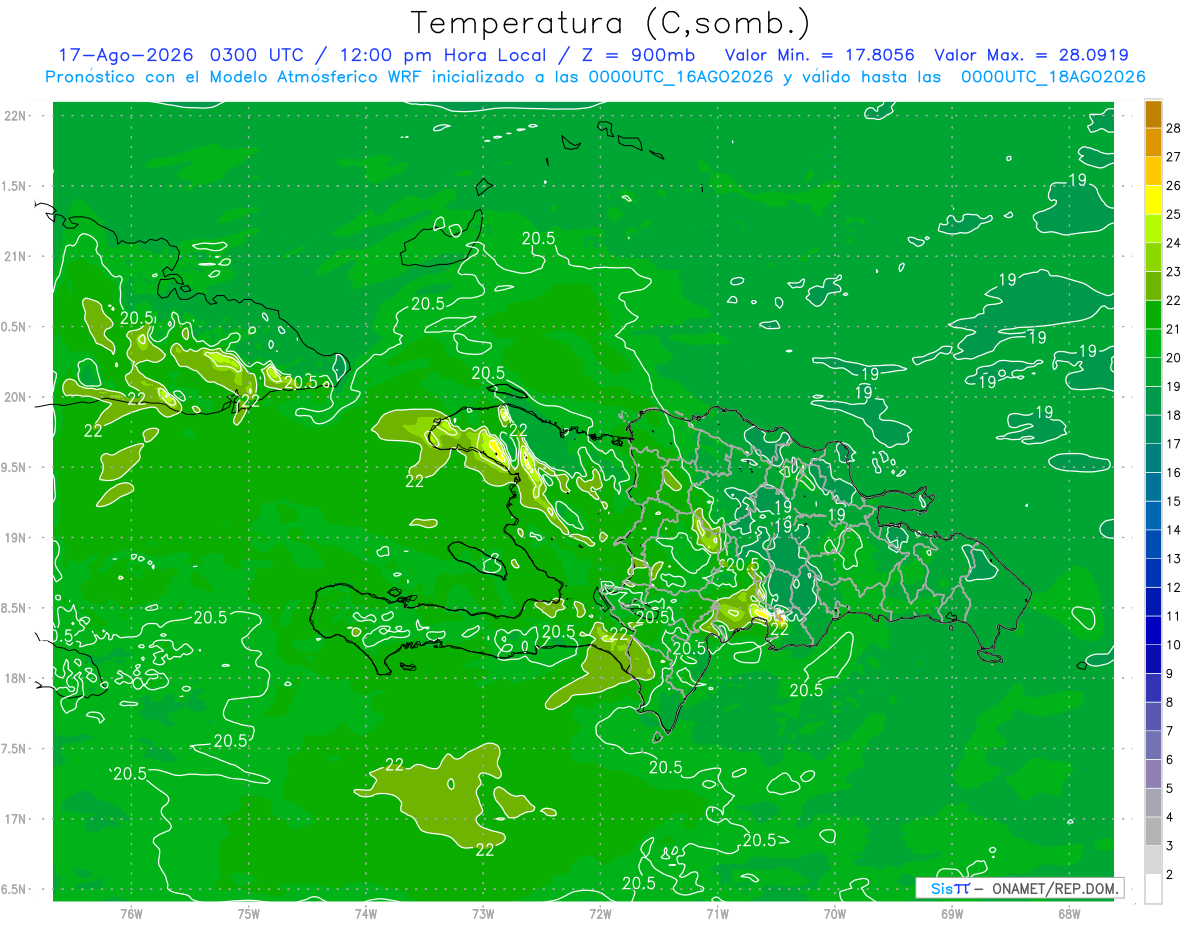
Task: Click the '73W' longitude axis label
Action: pos(483,913)
